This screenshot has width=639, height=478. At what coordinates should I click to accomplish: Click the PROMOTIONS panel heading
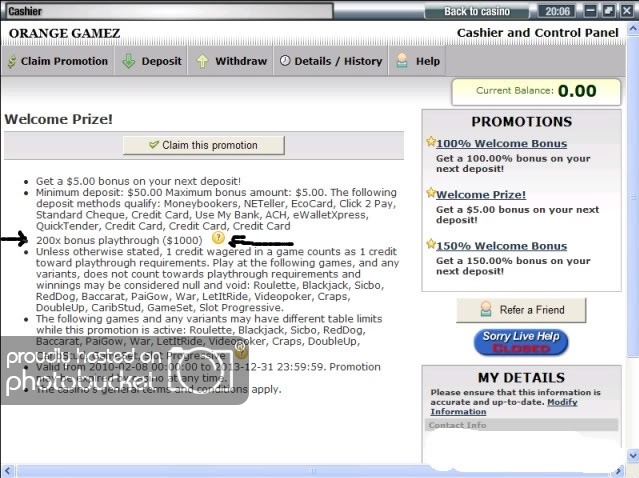click(x=522, y=121)
